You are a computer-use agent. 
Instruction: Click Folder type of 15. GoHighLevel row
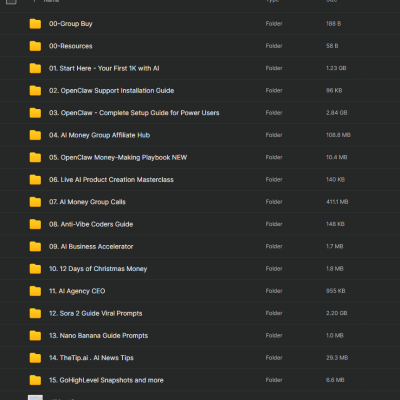(274, 380)
